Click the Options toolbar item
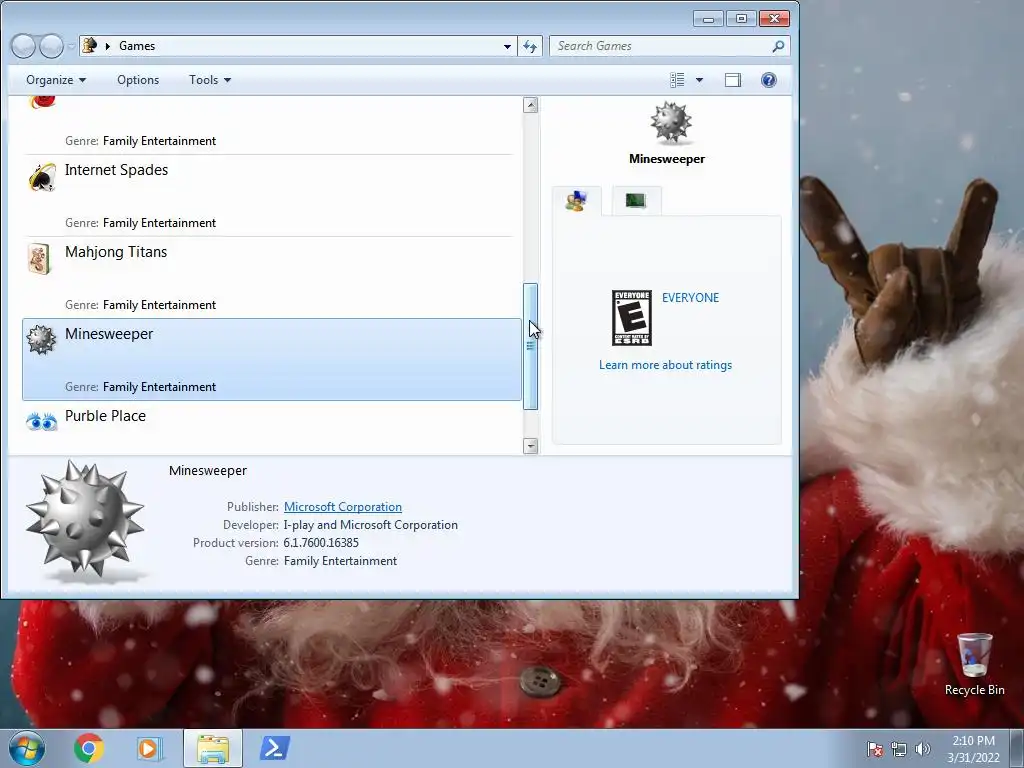Viewport: 1024px width, 768px height. (138, 80)
